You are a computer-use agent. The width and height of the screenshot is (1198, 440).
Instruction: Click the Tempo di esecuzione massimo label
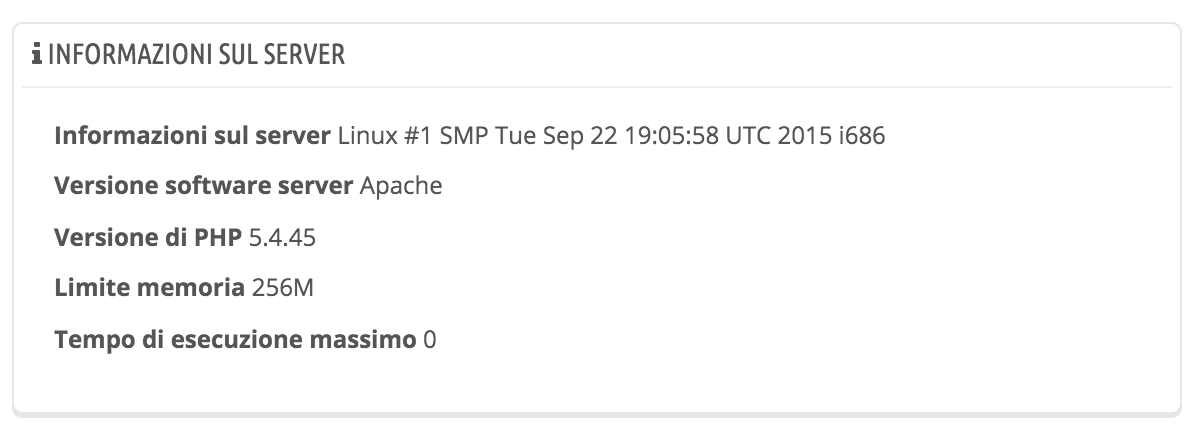[x=234, y=339]
